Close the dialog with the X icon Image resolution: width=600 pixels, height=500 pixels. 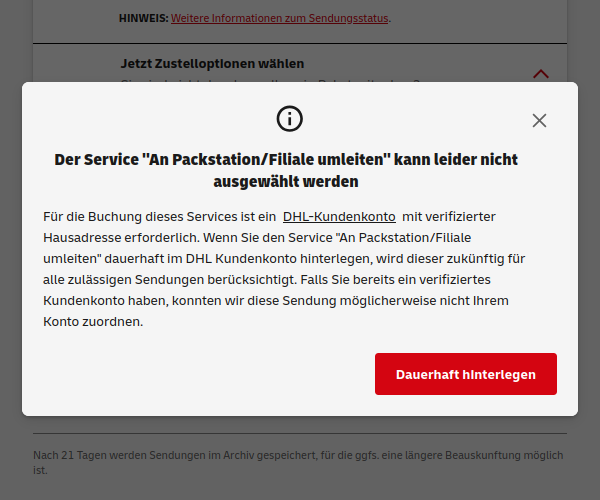tap(539, 121)
